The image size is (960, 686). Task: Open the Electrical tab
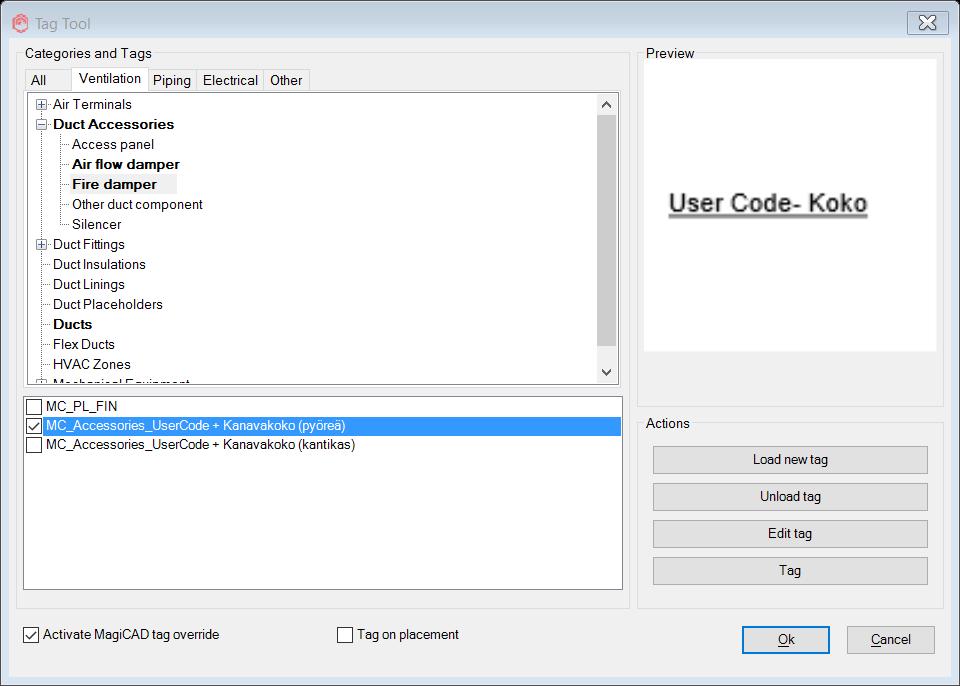[230, 80]
